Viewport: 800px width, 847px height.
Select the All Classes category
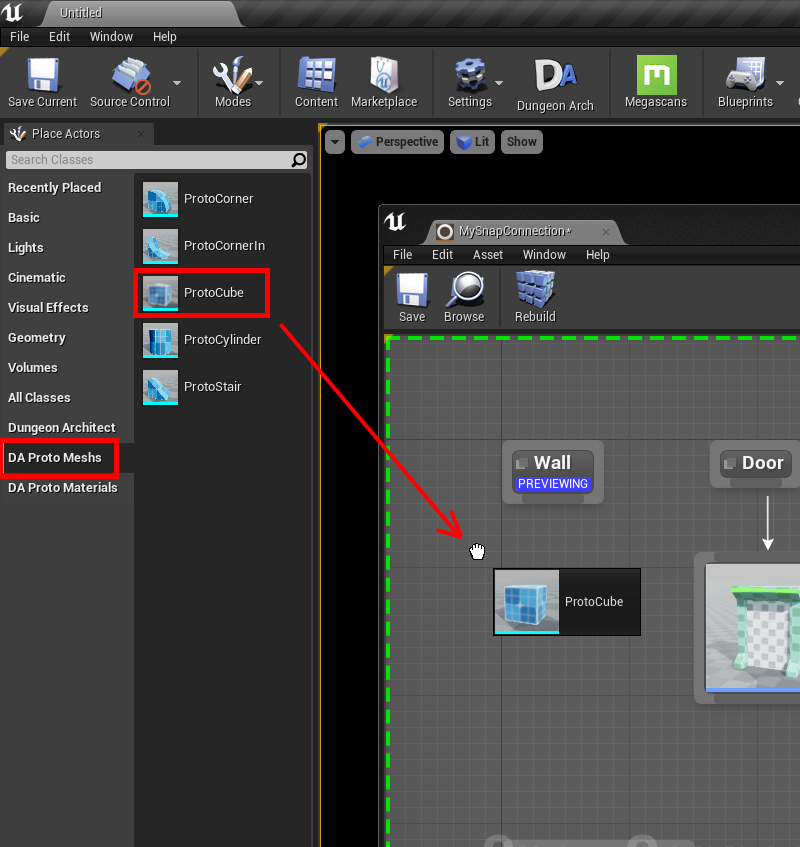click(39, 398)
